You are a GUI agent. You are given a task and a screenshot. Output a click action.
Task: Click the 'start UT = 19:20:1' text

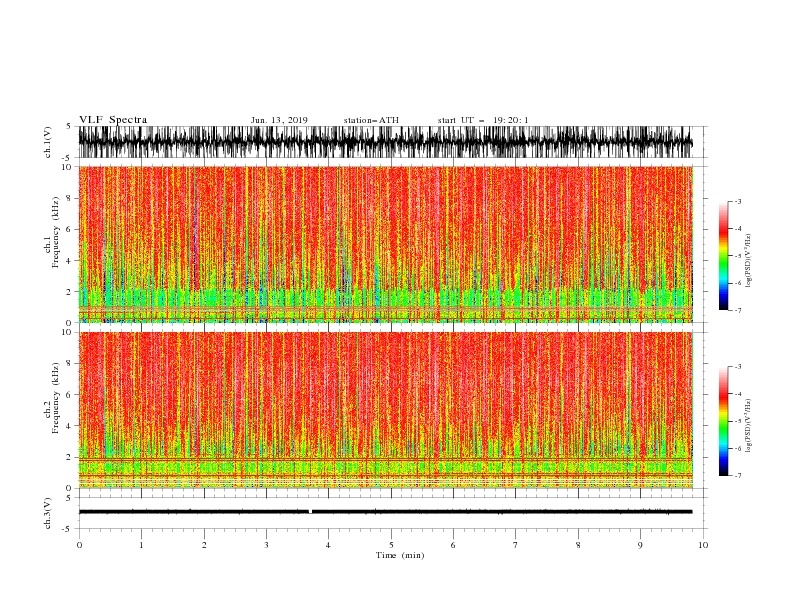[483, 120]
